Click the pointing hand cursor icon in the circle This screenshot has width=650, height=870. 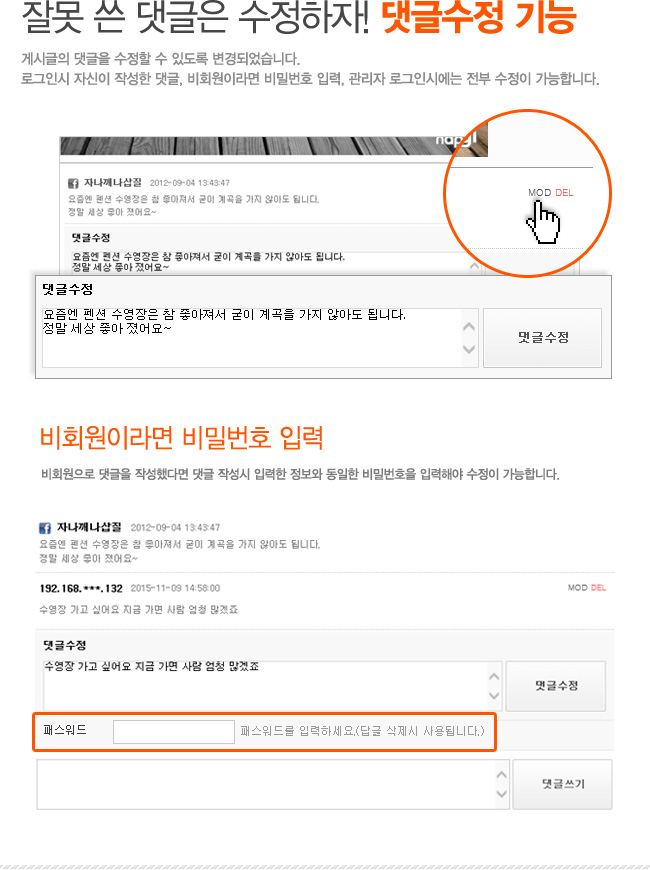[543, 222]
